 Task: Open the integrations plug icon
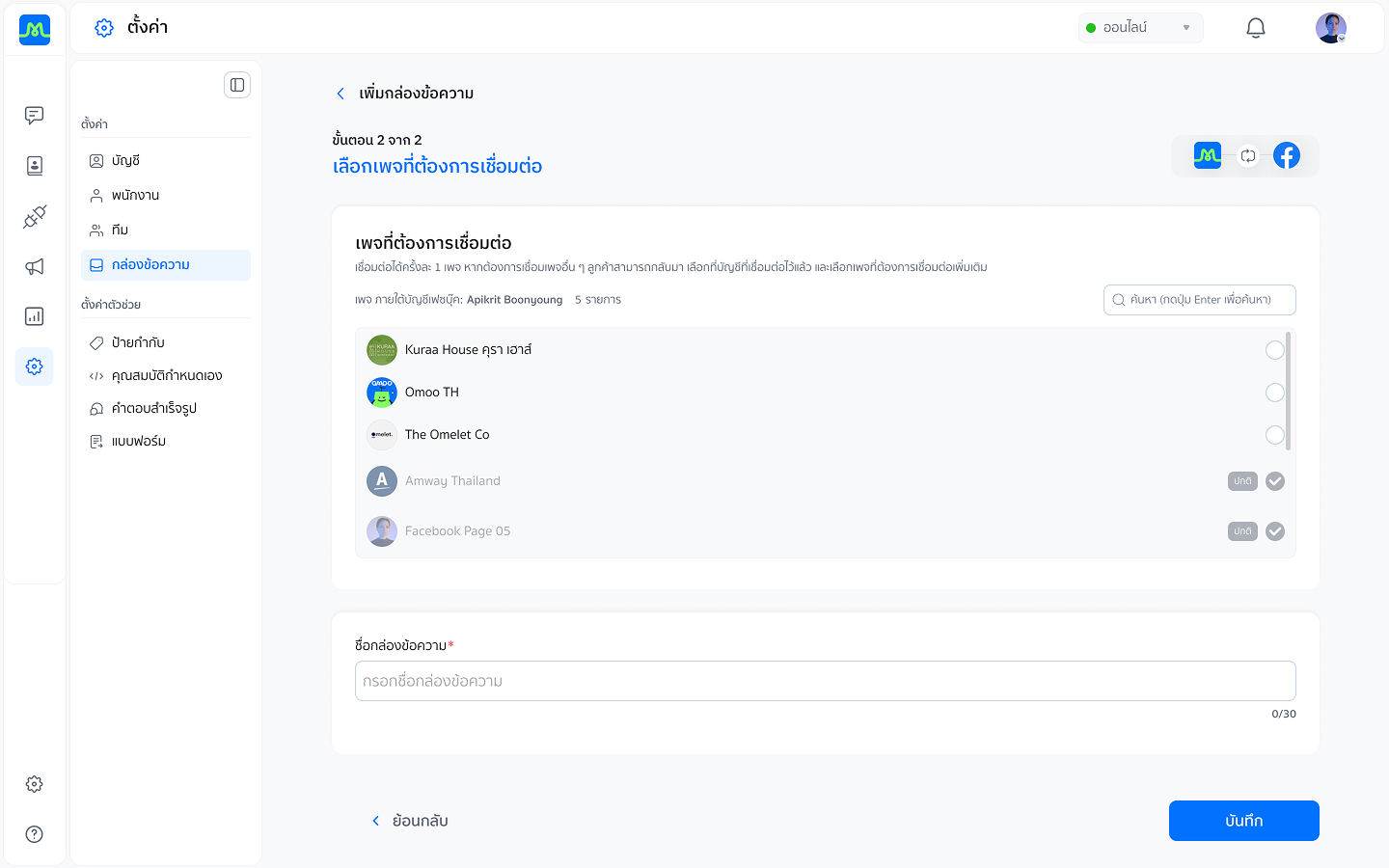35,216
